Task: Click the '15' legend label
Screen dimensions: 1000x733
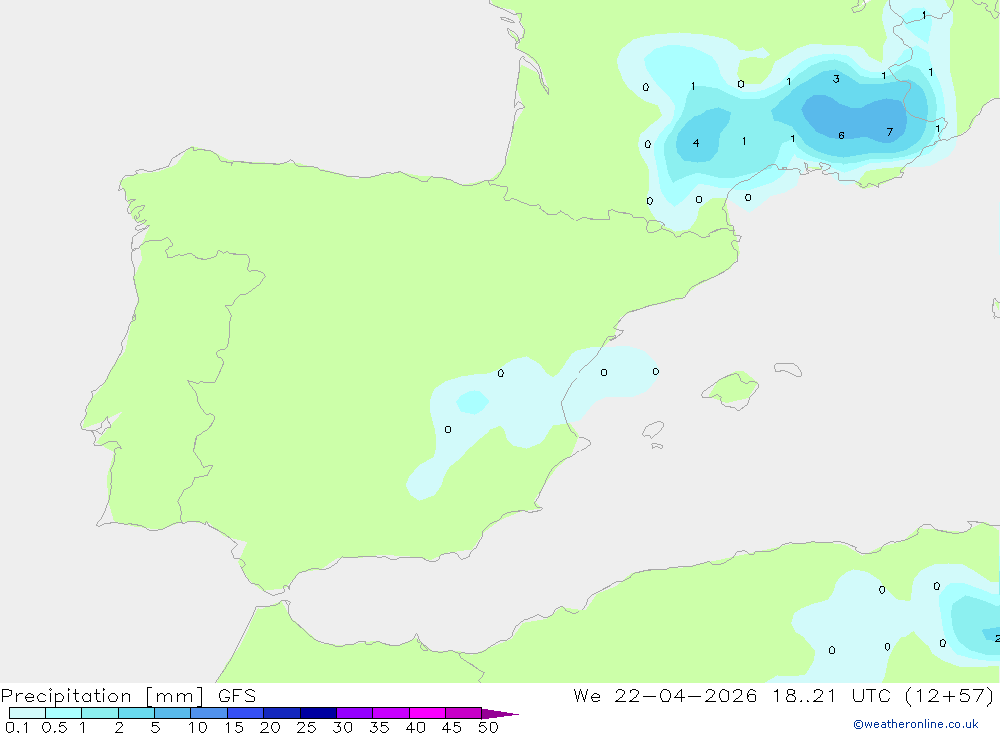Action: point(233,727)
